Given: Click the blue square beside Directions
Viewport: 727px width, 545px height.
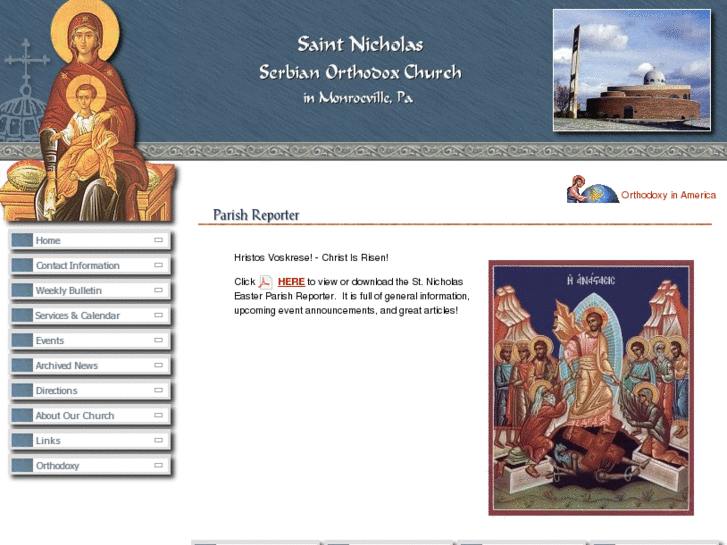Looking at the screenshot, I should pos(22,391).
